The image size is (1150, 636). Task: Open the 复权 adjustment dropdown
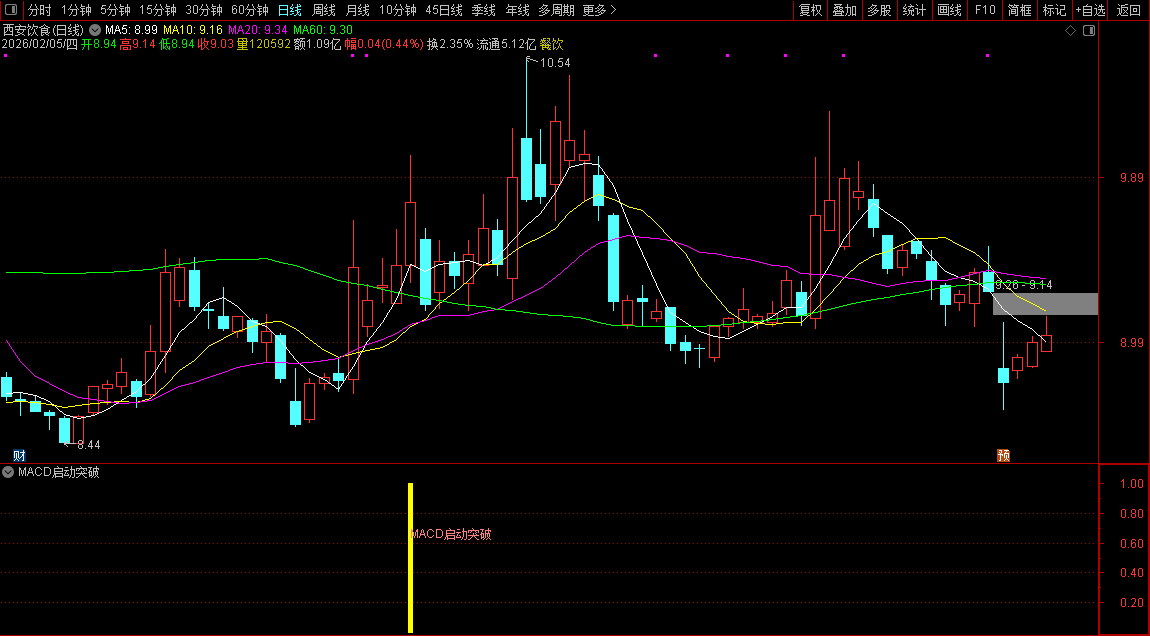(810, 10)
